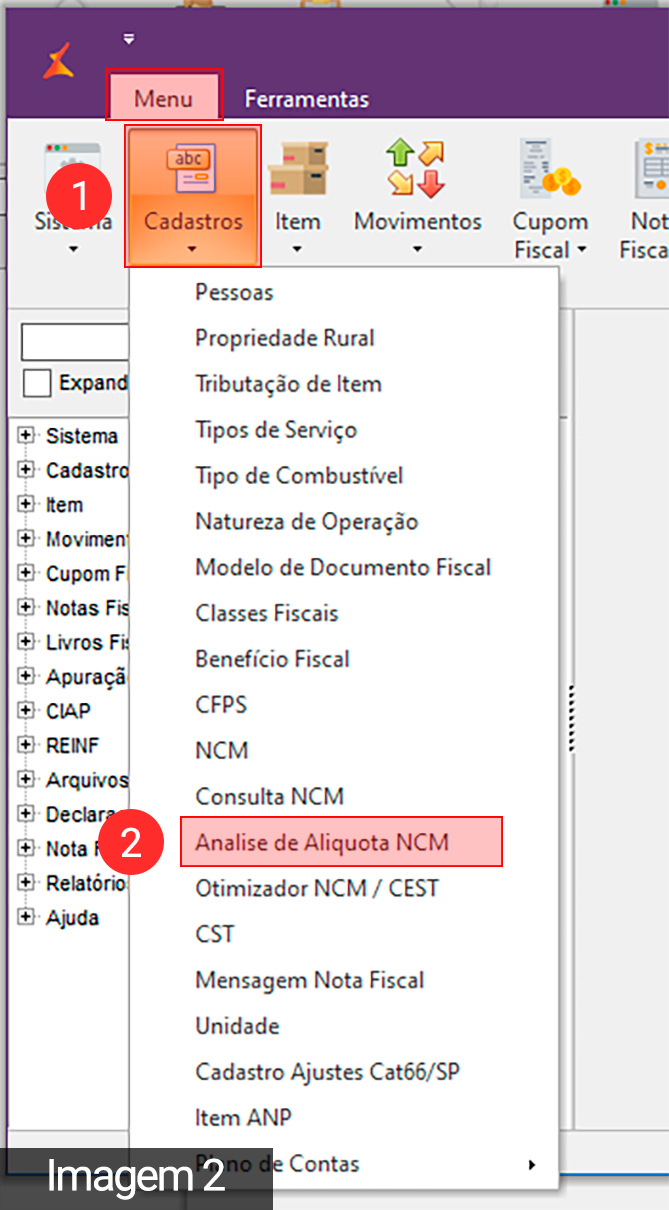Click the tree search input field

pyautogui.click(x=76, y=342)
